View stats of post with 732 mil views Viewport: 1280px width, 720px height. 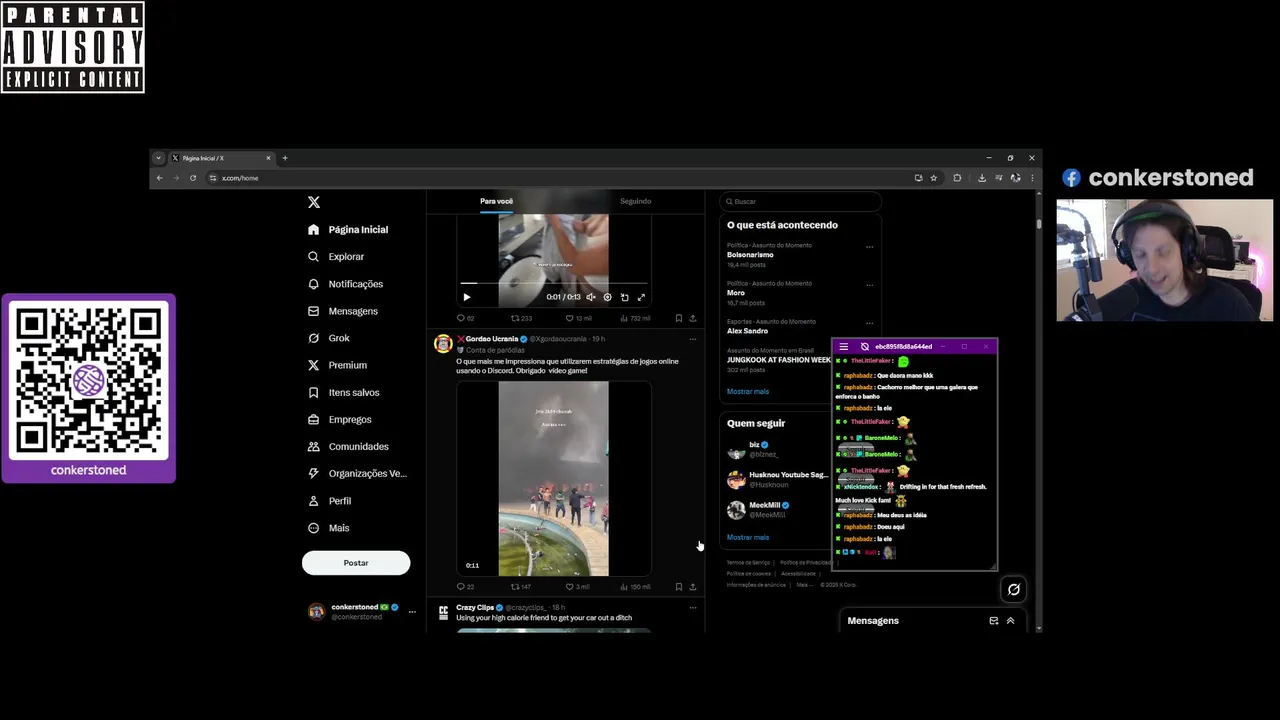click(x=635, y=318)
